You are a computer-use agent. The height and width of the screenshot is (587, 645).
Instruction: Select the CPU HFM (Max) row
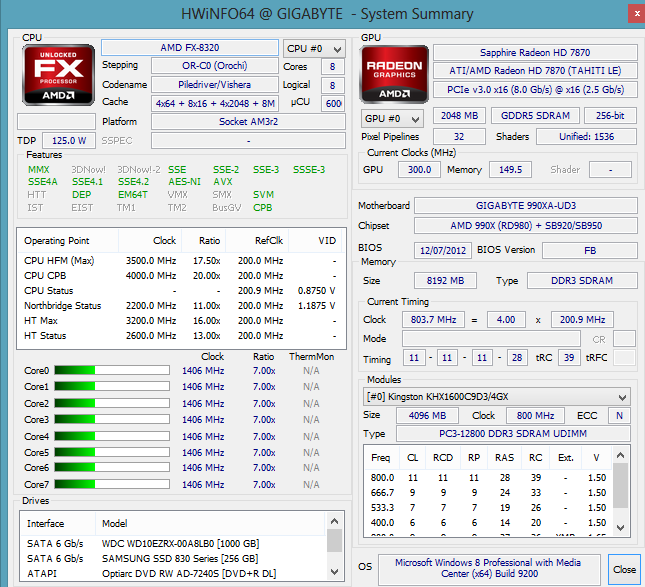(181, 261)
